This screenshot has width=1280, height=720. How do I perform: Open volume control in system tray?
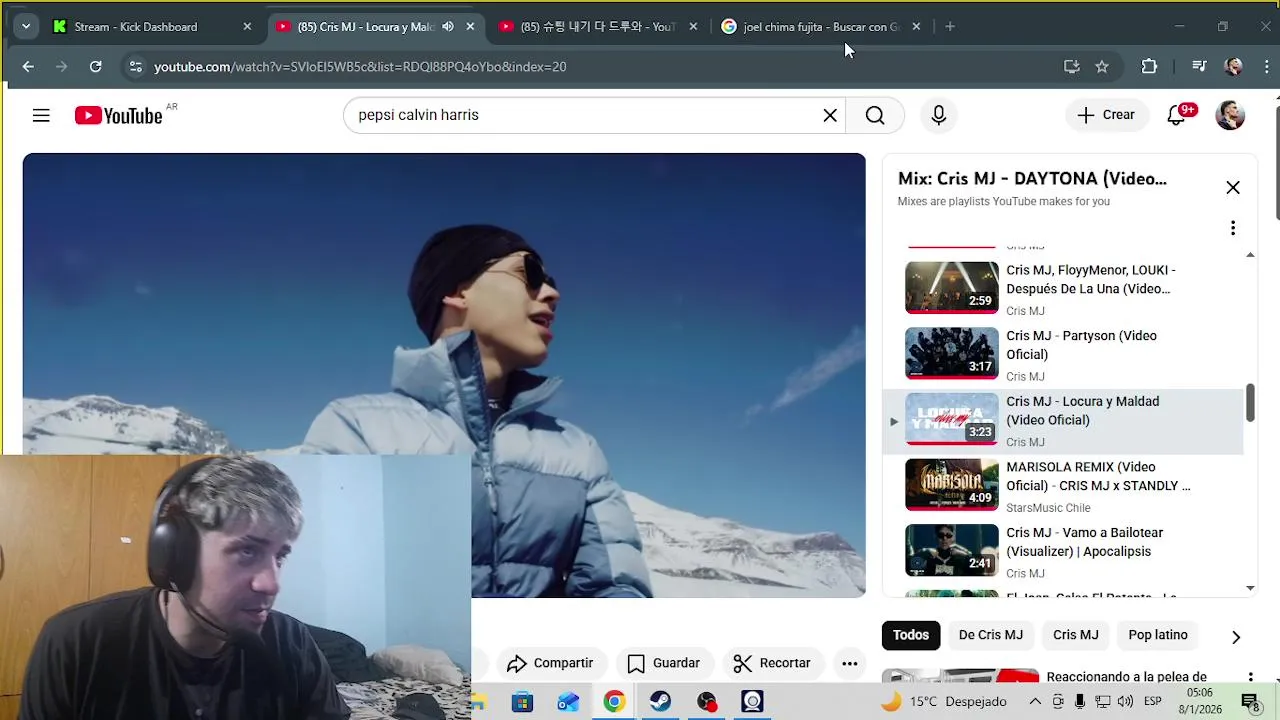pos(1126,702)
